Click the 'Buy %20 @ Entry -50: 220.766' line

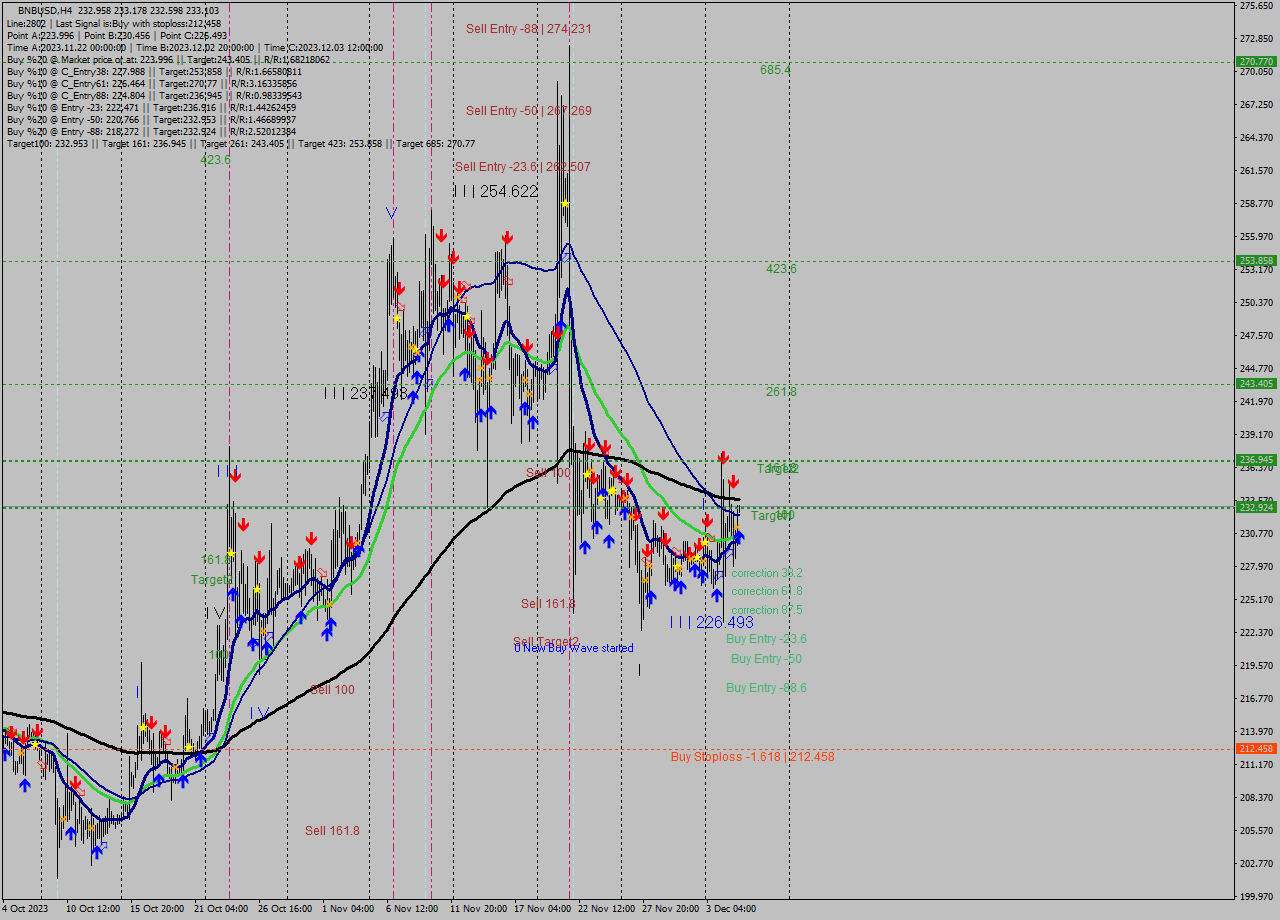tap(151, 119)
